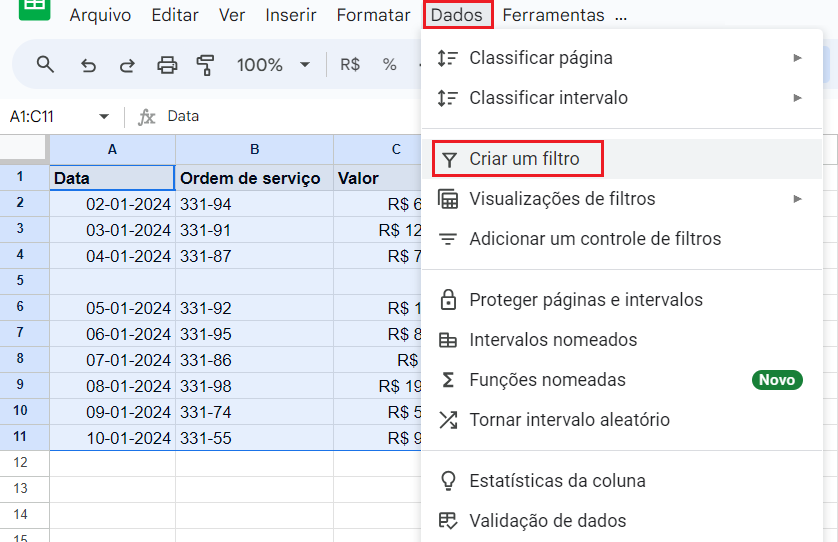The width and height of the screenshot is (838, 542).
Task: Select row 12 header
Action: click(x=25, y=463)
